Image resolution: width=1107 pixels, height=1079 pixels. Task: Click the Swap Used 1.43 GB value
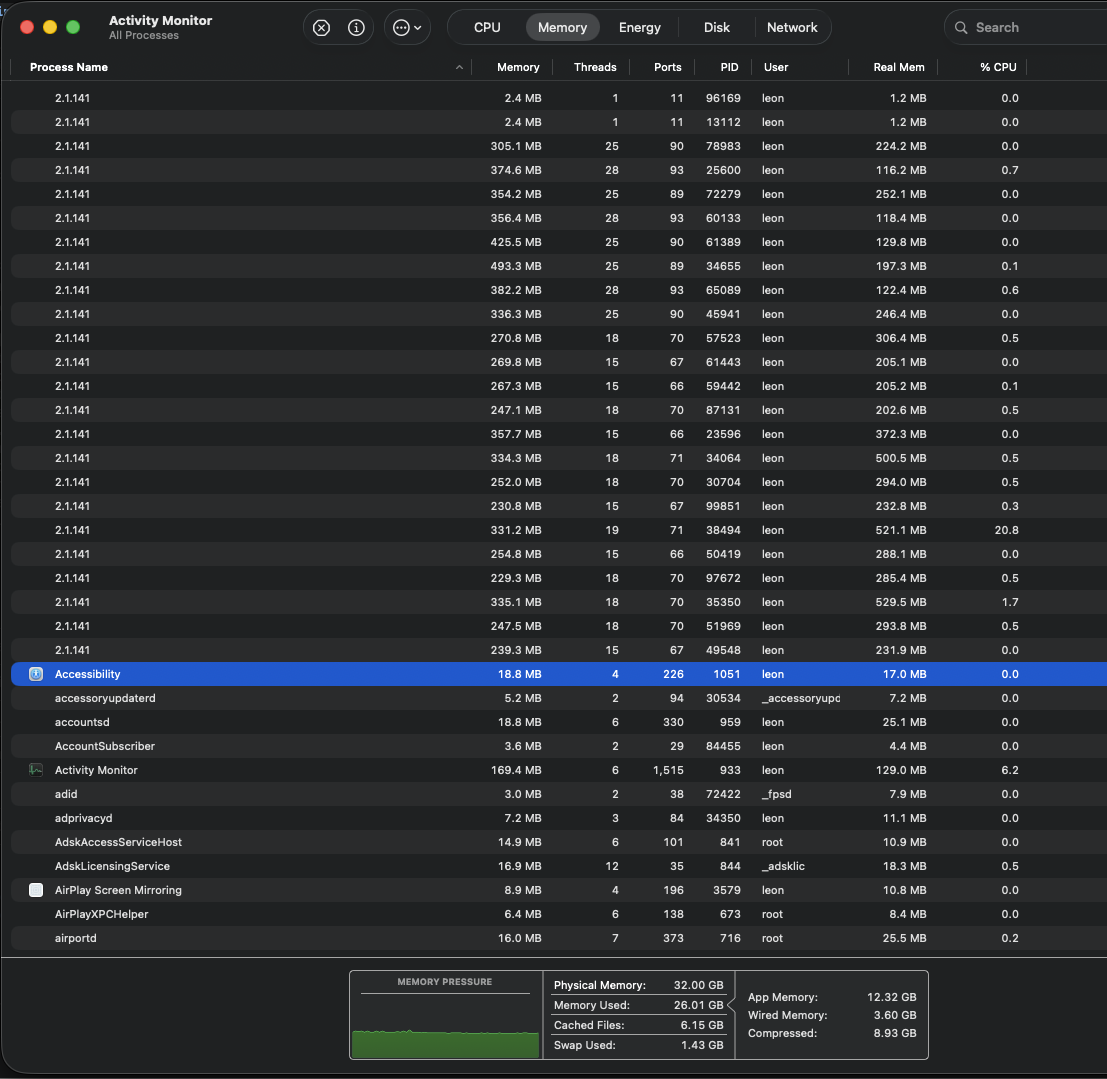[x=702, y=1045]
